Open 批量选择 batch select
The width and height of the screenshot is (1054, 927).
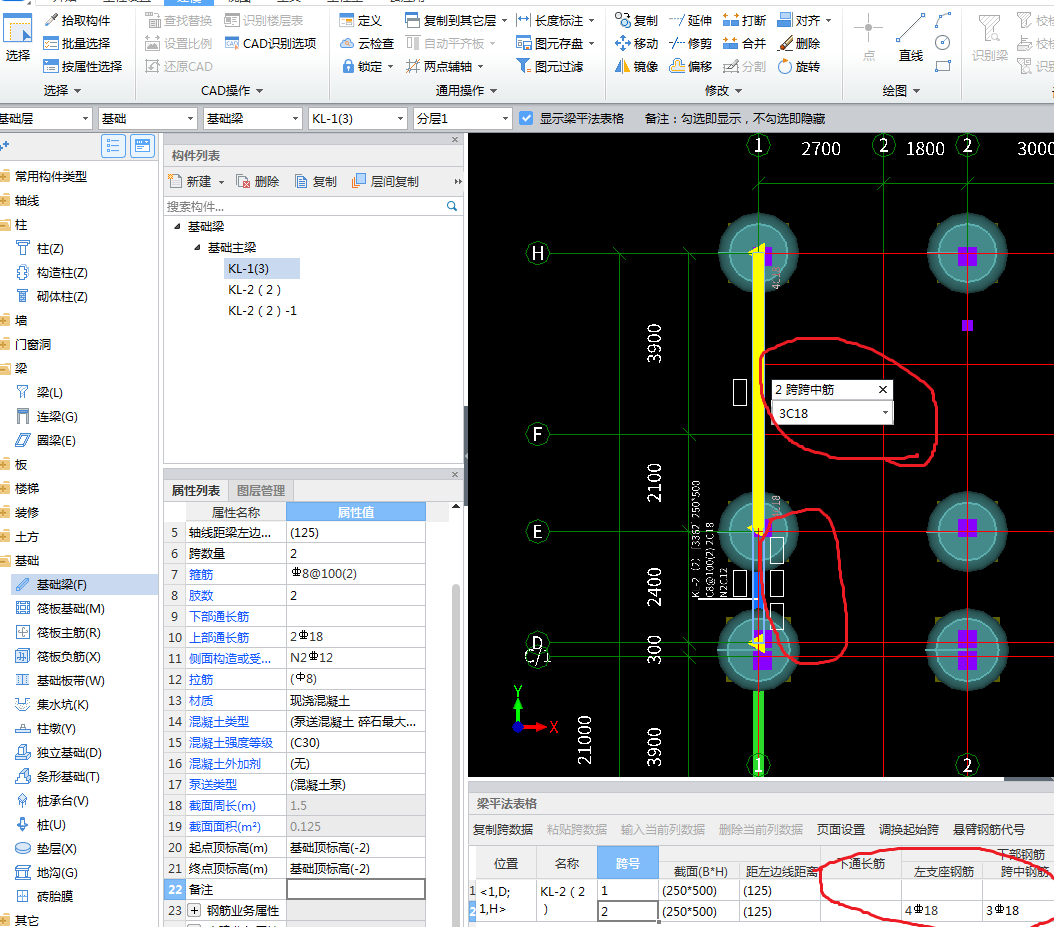(77, 43)
